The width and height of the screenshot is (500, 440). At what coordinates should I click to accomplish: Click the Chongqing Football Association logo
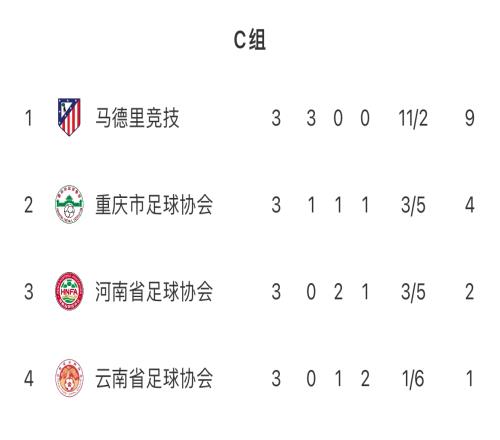(x=69, y=204)
